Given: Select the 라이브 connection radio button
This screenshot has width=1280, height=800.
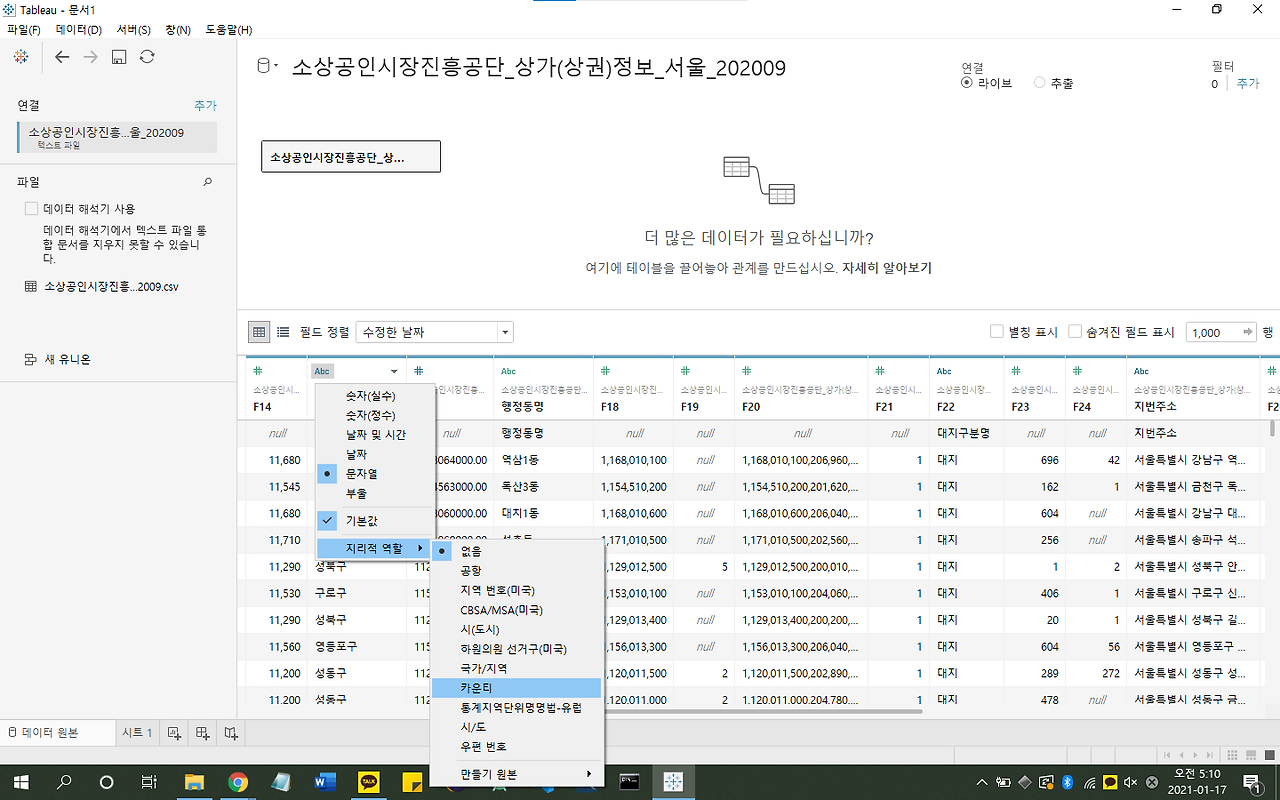Looking at the screenshot, I should 967,83.
